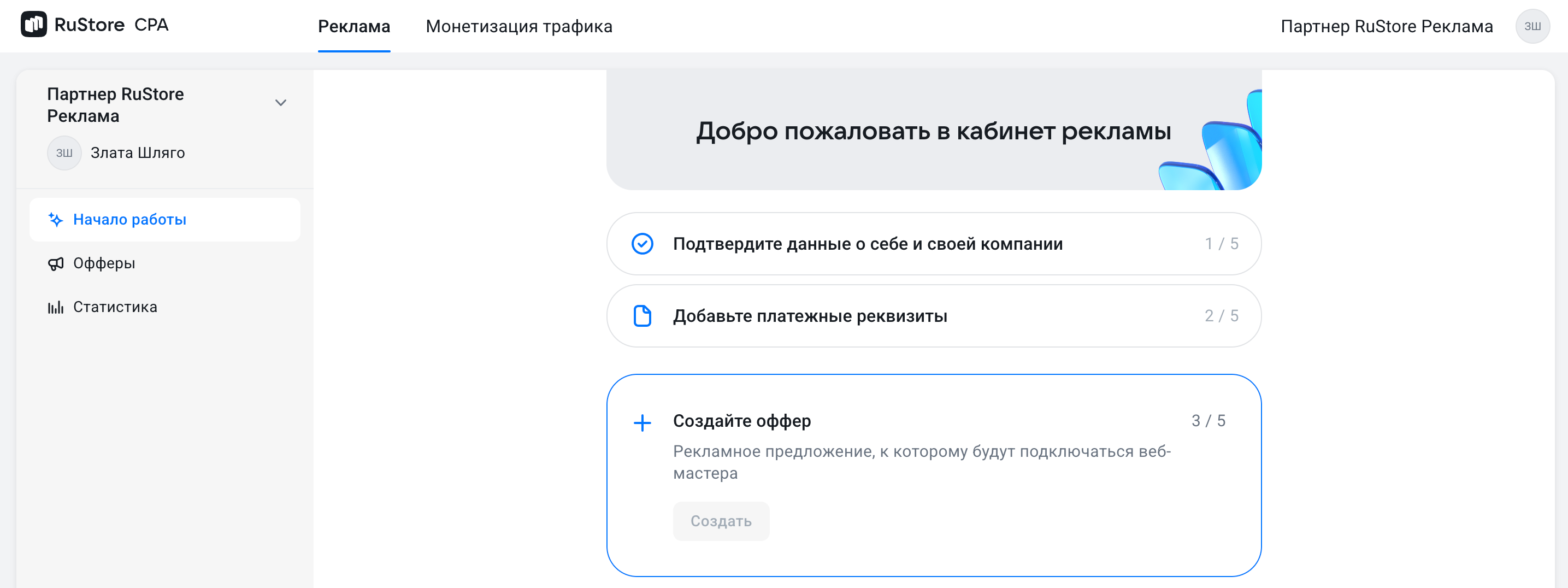The height and width of the screenshot is (588, 1568).
Task: Click the plus icon beside Создайте оффер
Action: tap(642, 422)
